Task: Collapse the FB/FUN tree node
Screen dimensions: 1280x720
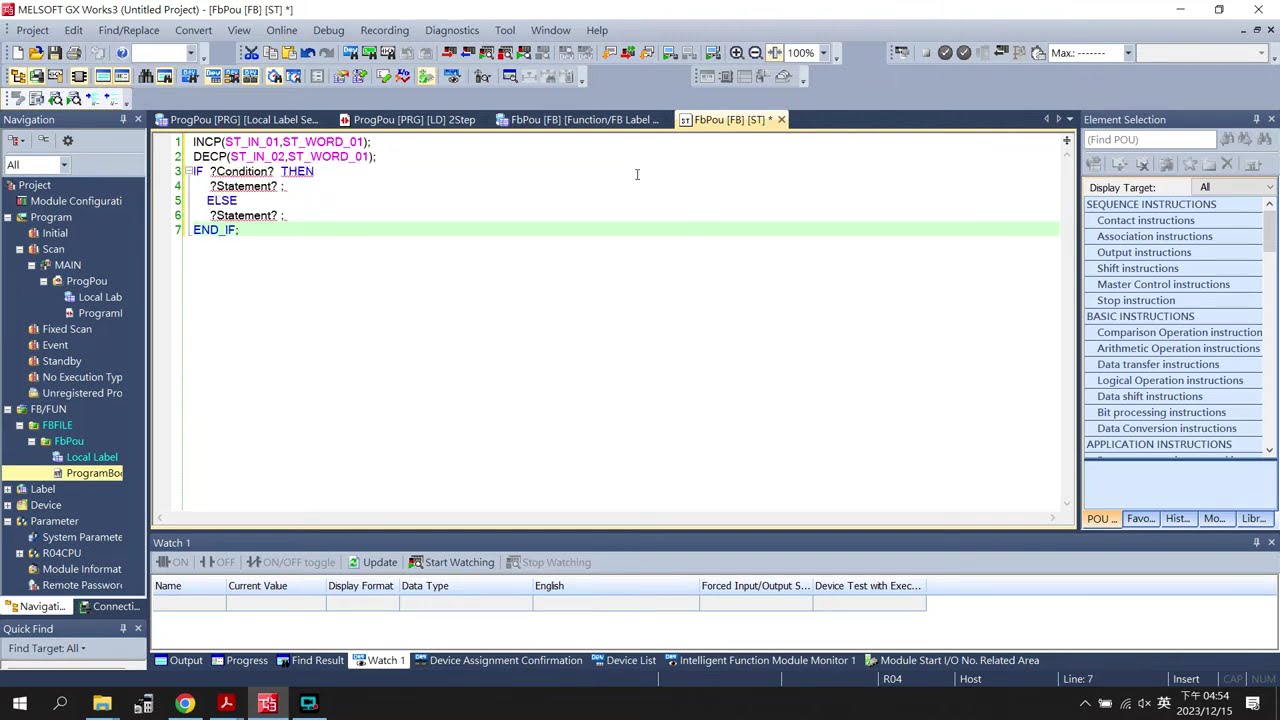Action: pyautogui.click(x=8, y=409)
